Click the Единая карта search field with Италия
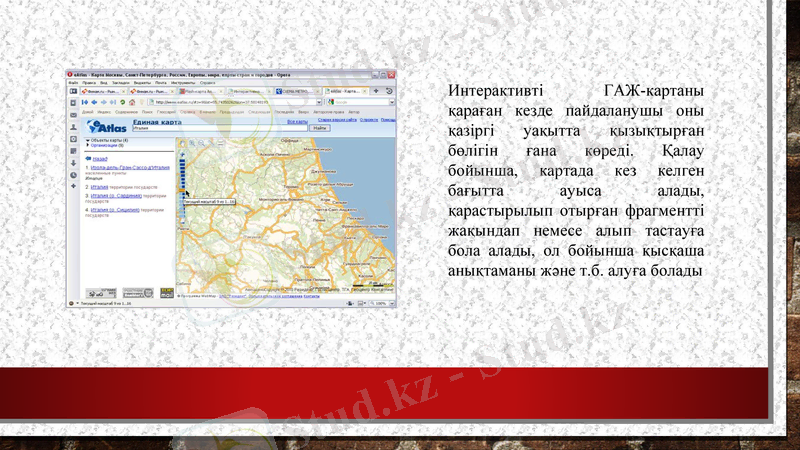This screenshot has height=450, width=800. coord(220,129)
